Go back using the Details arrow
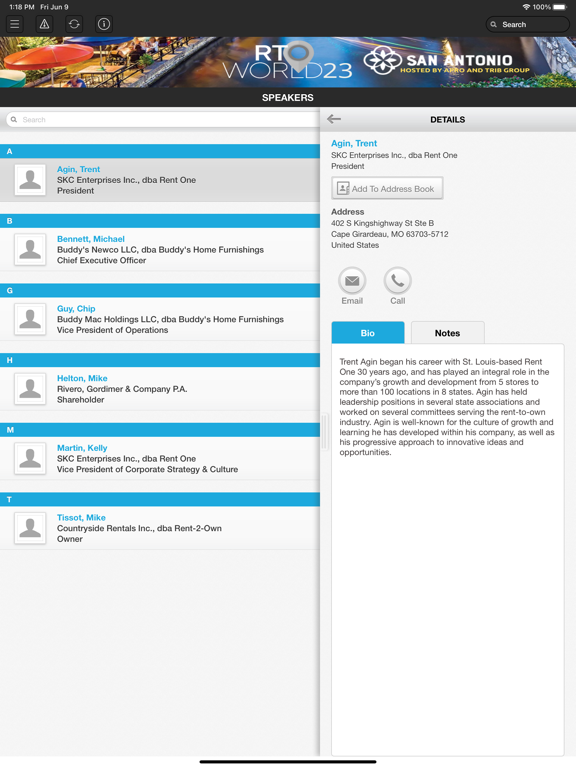 (x=334, y=119)
